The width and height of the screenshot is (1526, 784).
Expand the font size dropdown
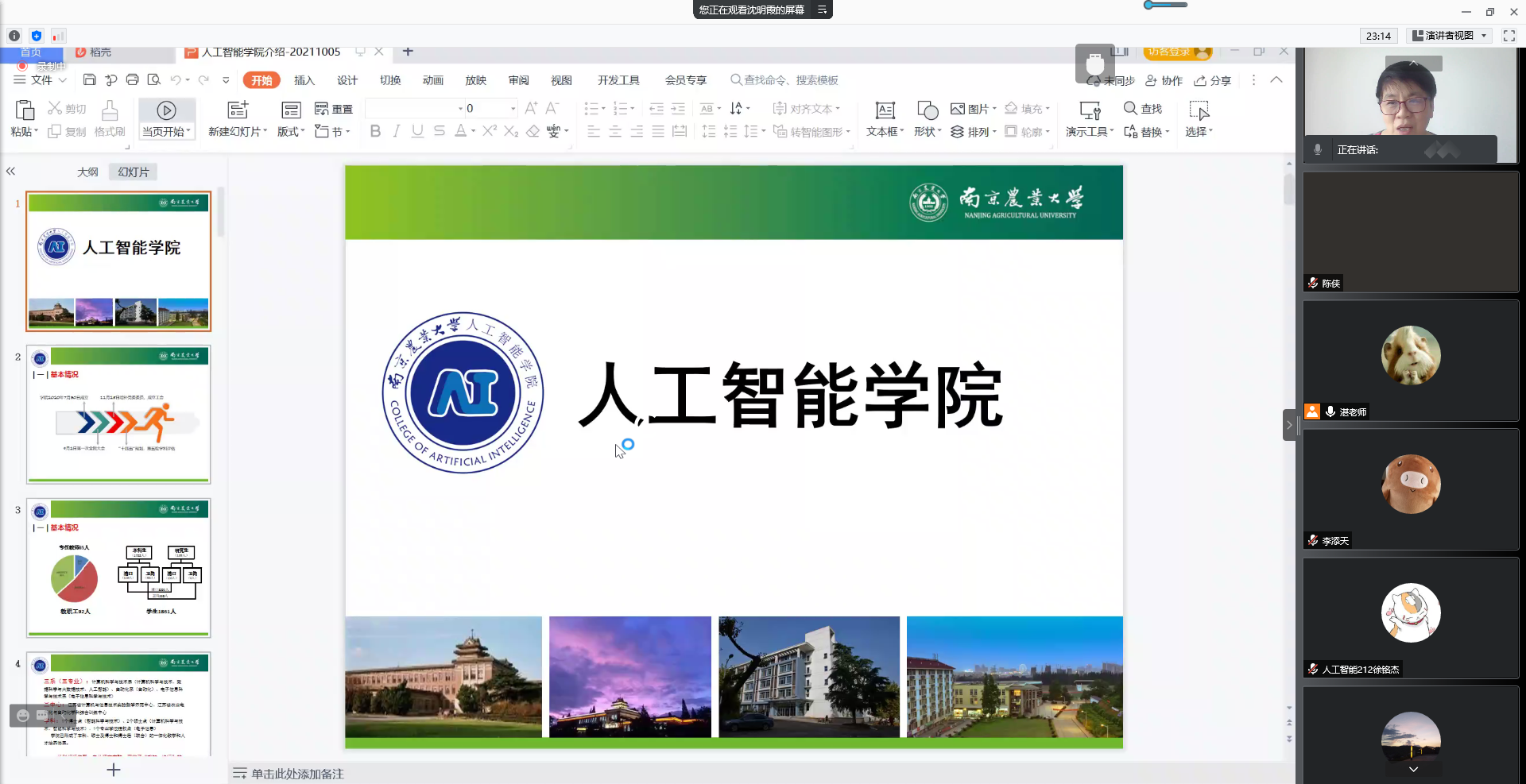(x=513, y=109)
